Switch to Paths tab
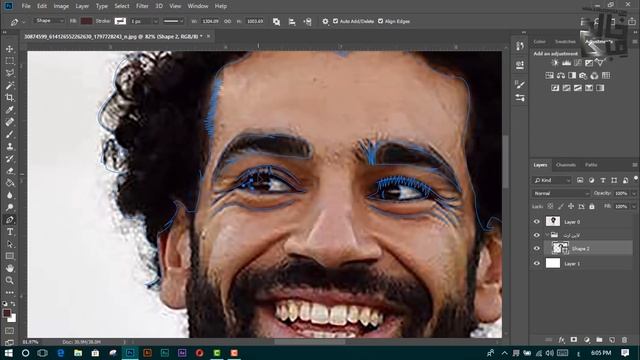 591,165
